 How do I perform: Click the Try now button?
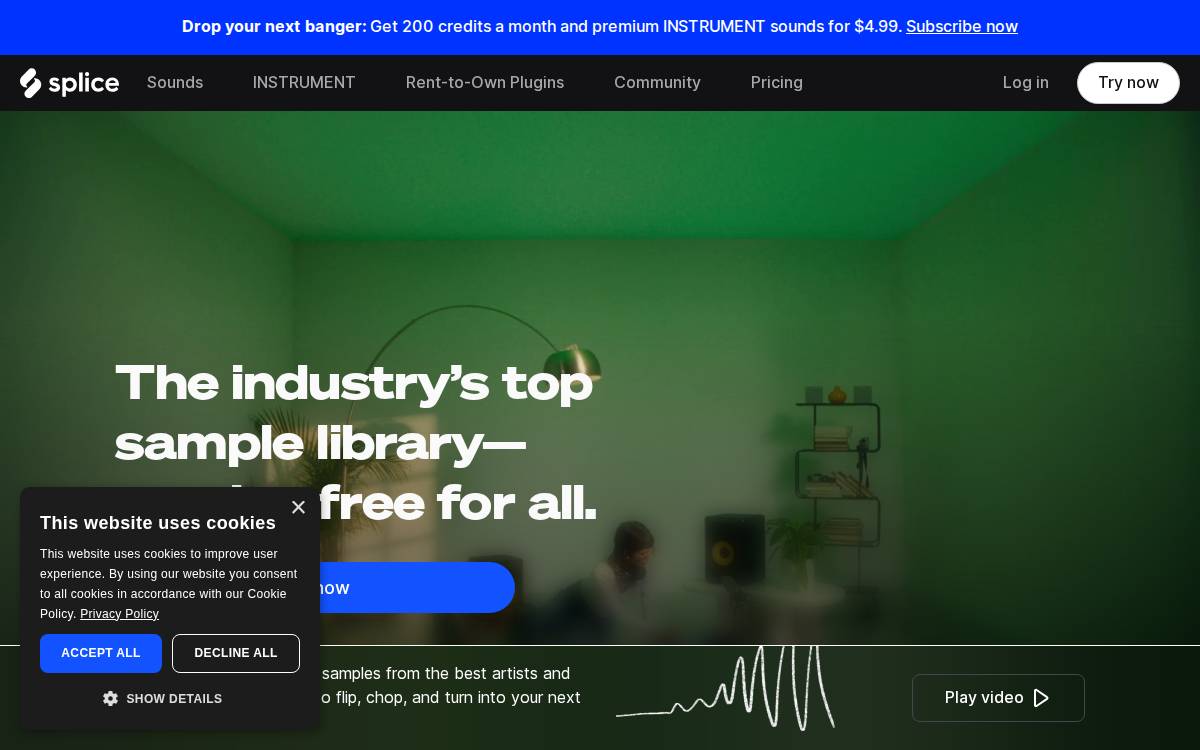click(1128, 83)
